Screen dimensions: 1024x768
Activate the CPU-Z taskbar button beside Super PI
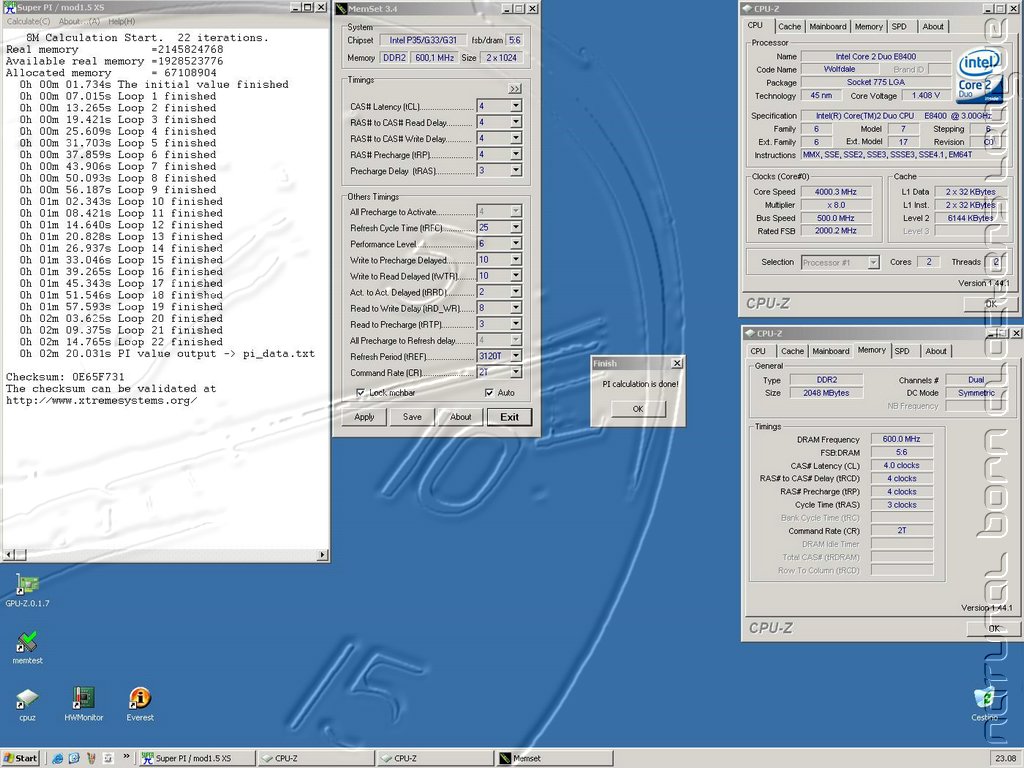click(x=317, y=758)
